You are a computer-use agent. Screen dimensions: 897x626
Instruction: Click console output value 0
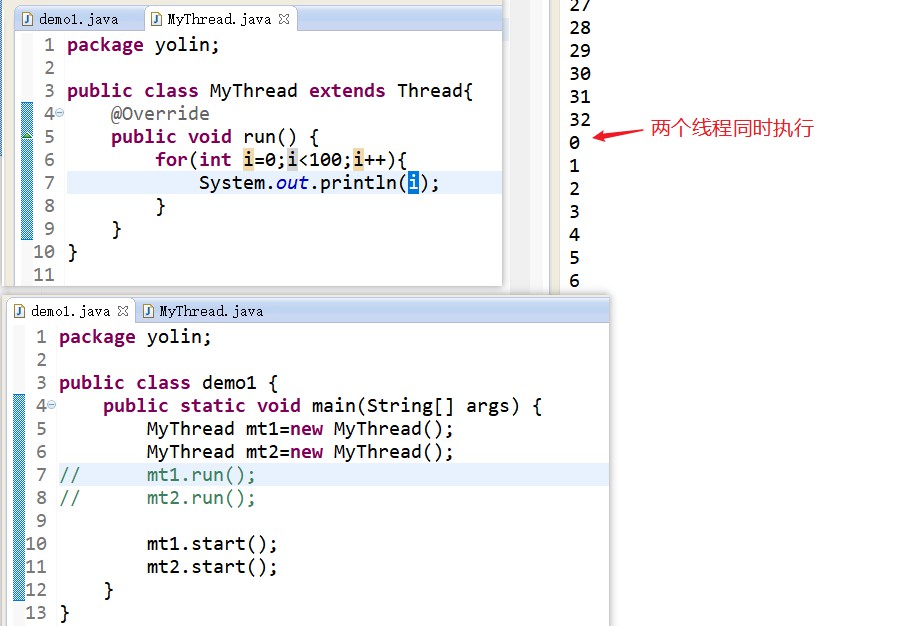click(574, 142)
